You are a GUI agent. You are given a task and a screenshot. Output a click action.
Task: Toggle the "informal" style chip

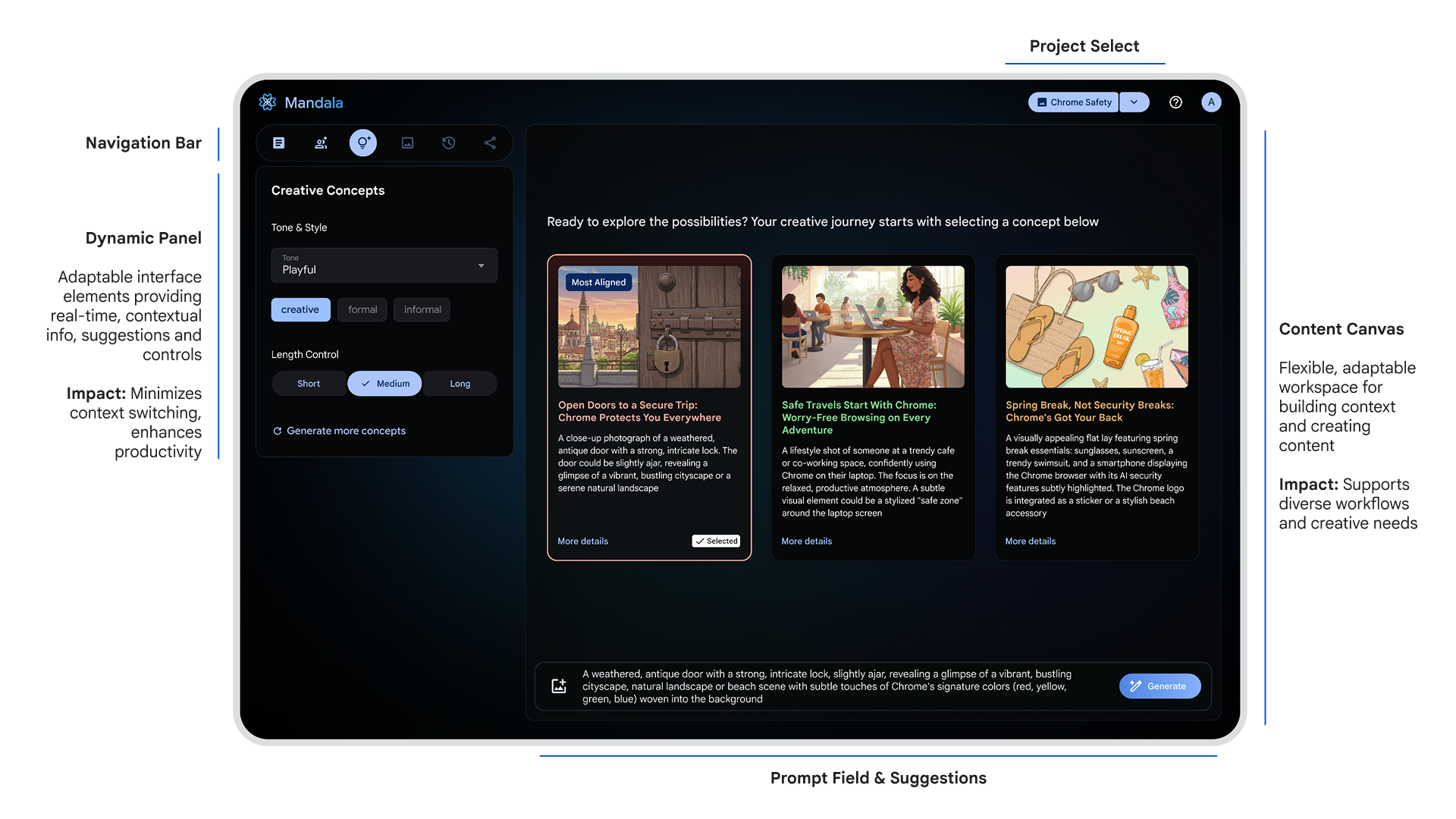422,309
